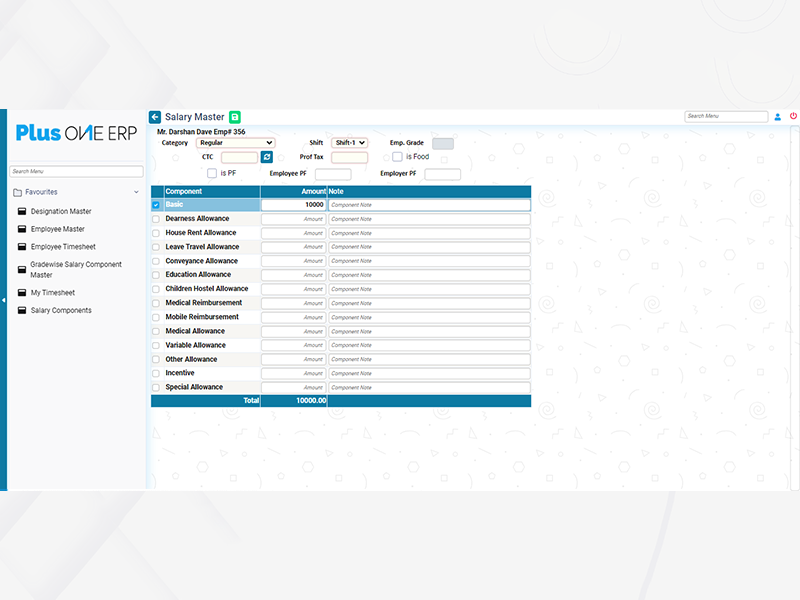
Task: Go to Salary Components menu item
Action: pyautogui.click(x=61, y=311)
